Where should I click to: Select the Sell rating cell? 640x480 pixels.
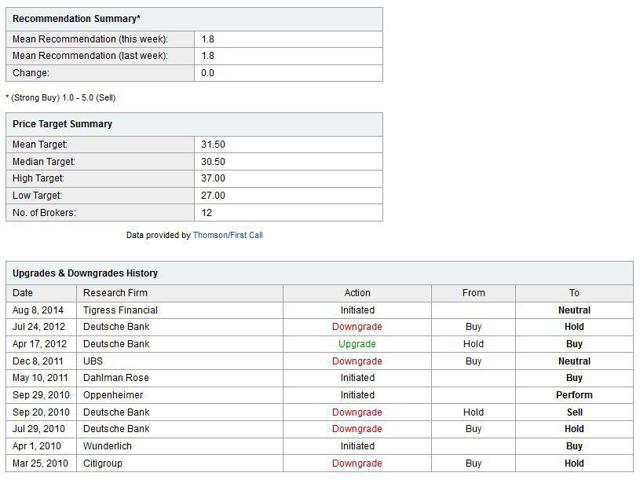(x=574, y=412)
